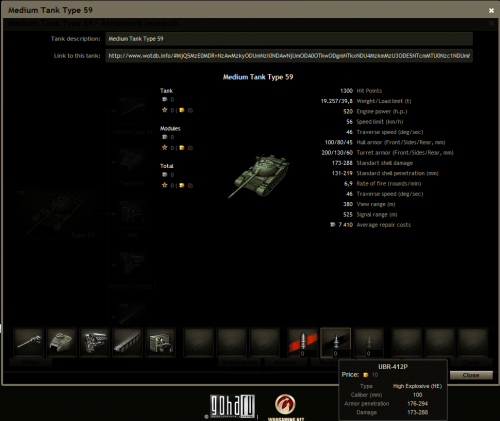Click the 'Standard shell penetration (mm)' label

(397, 173)
